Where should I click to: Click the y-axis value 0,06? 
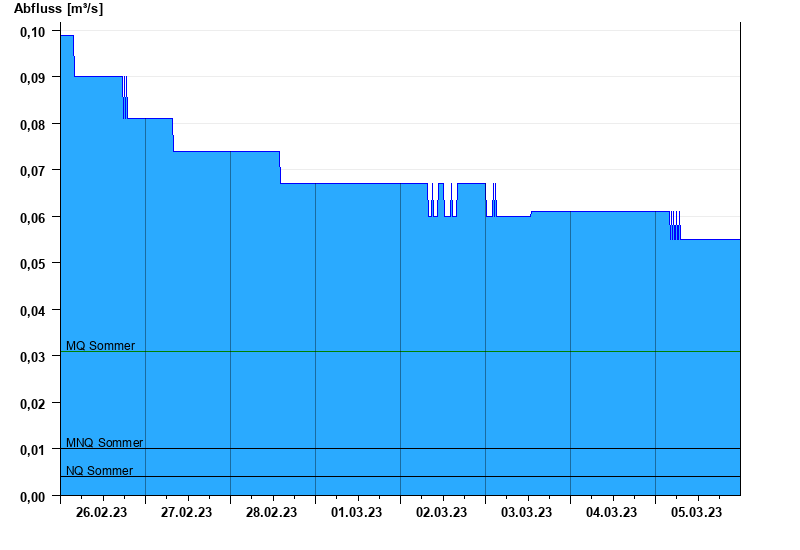tap(33, 218)
